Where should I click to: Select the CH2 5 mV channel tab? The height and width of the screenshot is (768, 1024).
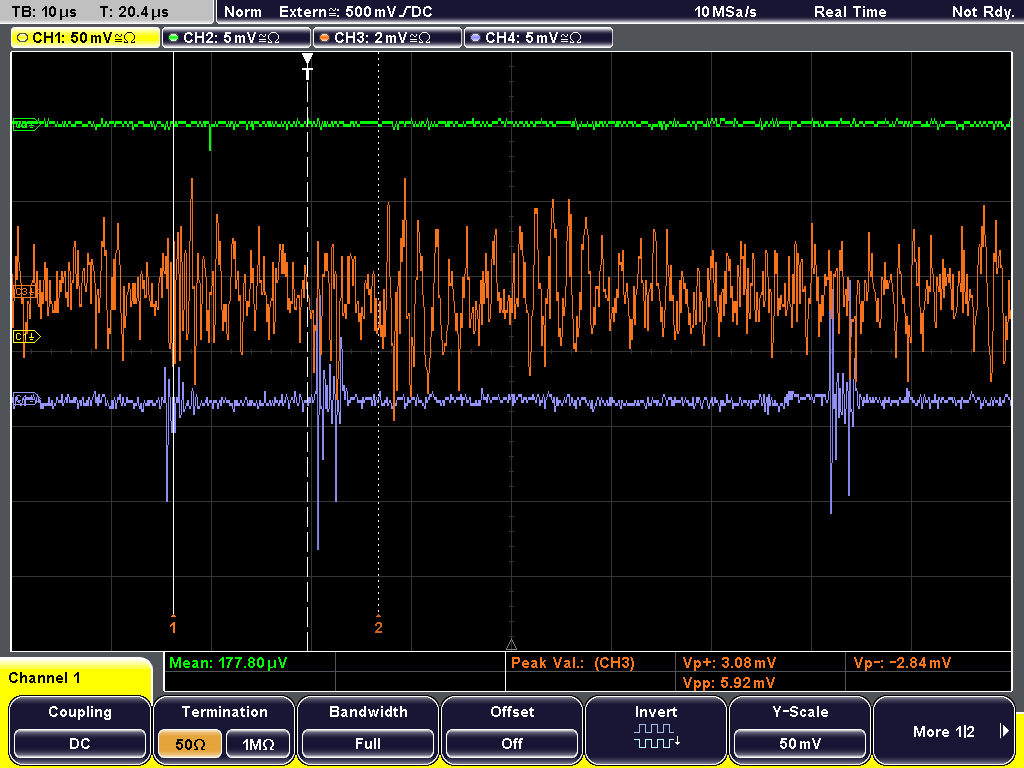tap(236, 38)
